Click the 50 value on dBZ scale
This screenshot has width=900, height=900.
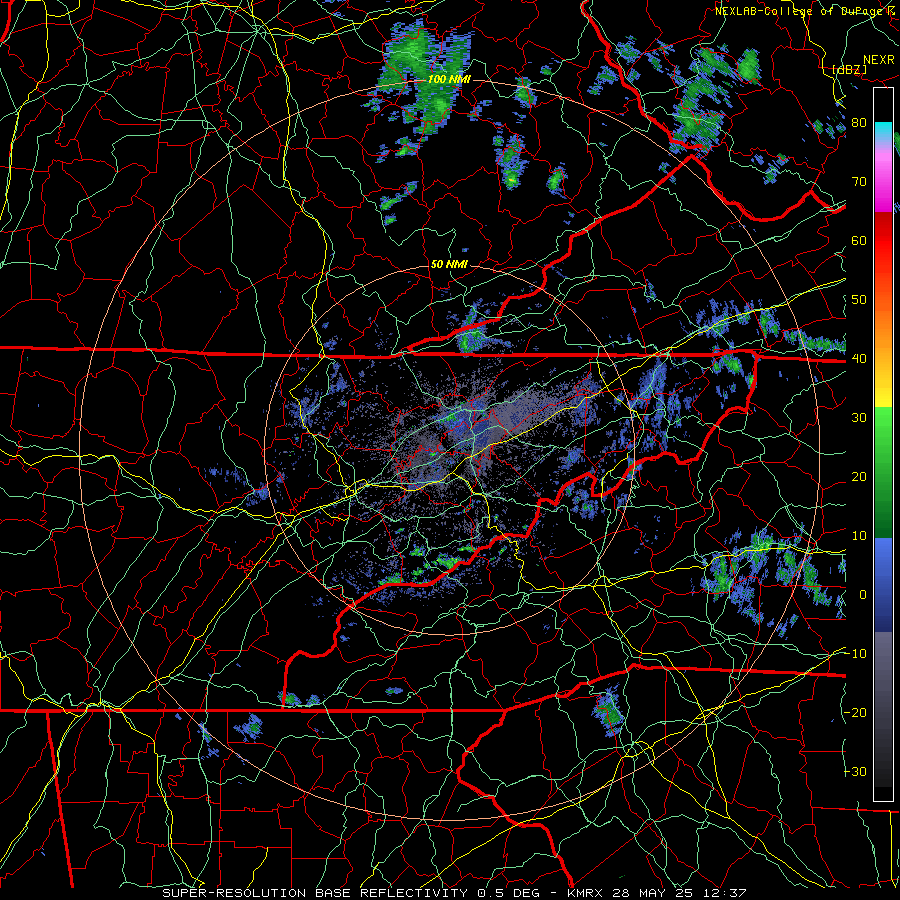pos(859,300)
